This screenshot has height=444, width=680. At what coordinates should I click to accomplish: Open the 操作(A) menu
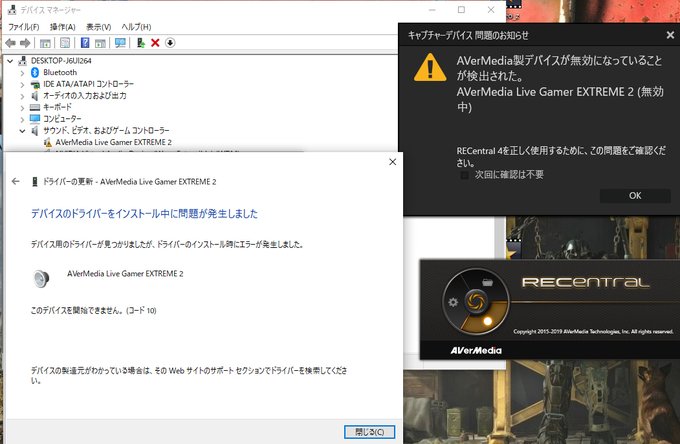click(62, 27)
